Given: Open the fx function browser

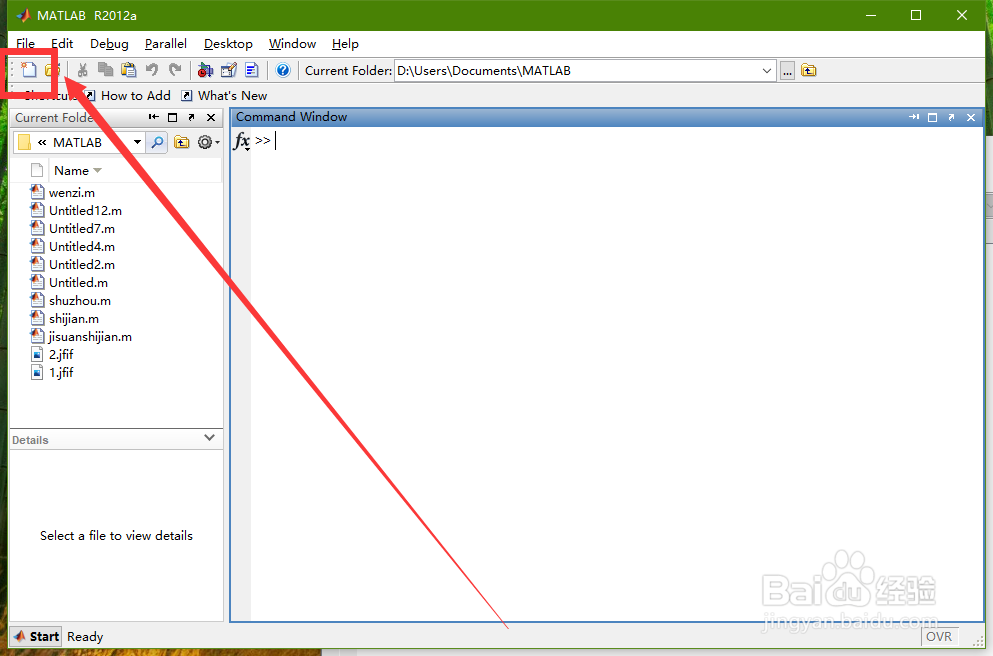Looking at the screenshot, I should coord(241,141).
